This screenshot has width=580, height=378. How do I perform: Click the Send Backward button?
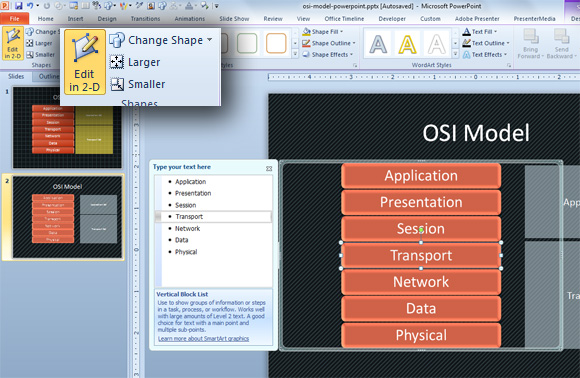[562, 44]
